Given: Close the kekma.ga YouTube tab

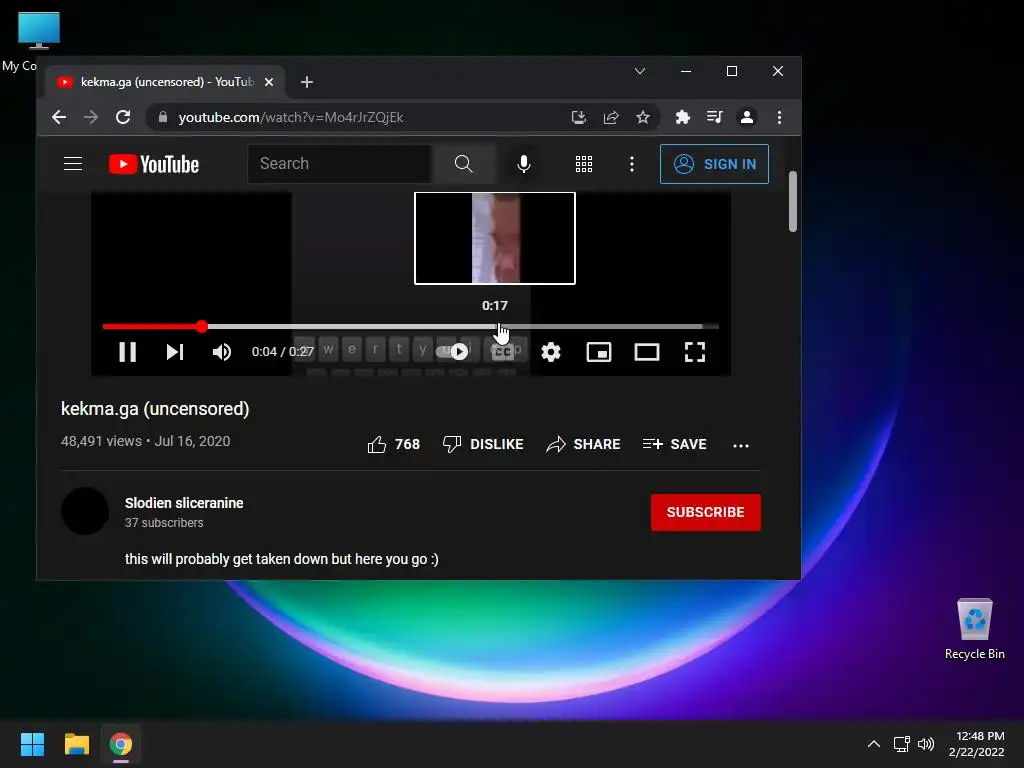Looking at the screenshot, I should pyautogui.click(x=269, y=82).
